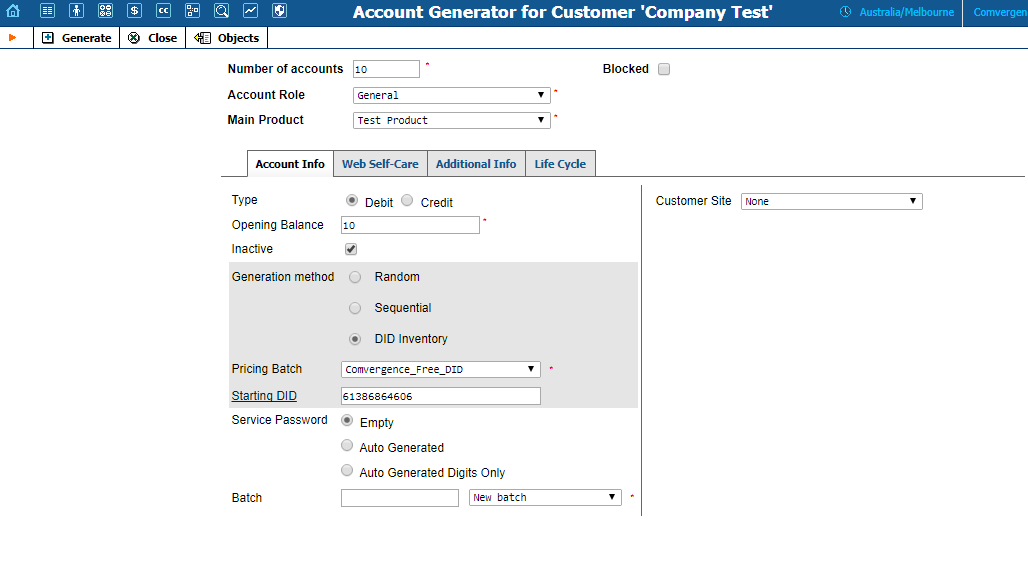Click the Generate button
The height and width of the screenshot is (587, 1028).
click(77, 38)
